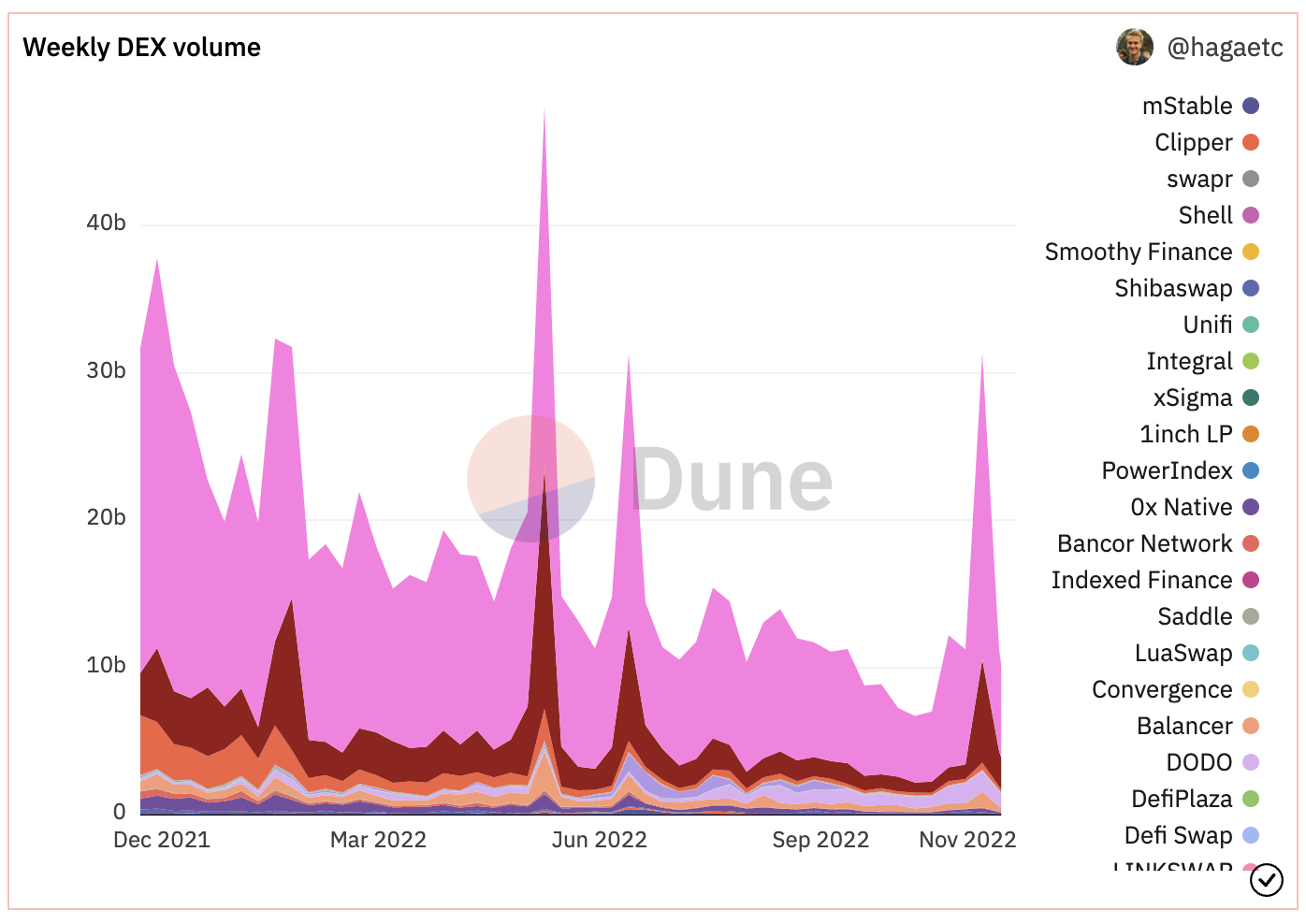Click the tall May 2022 volume peak
Viewport: 1306px width, 924px height.
coord(544,187)
